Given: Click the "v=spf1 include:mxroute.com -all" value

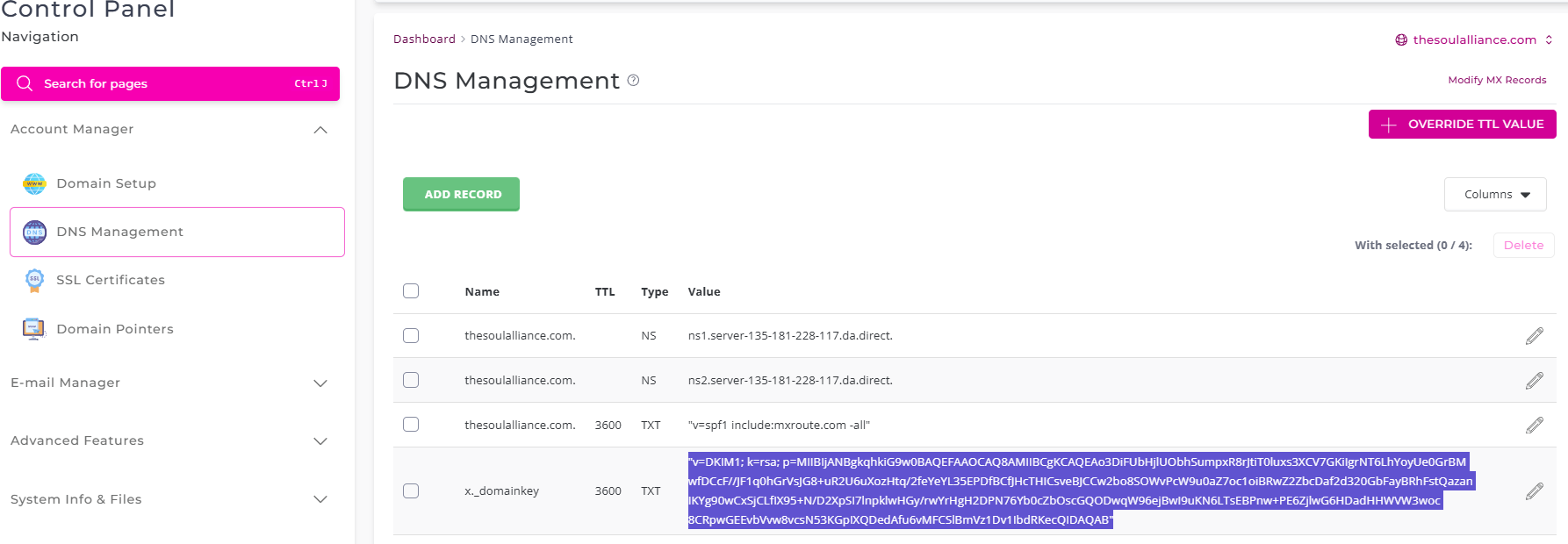Looking at the screenshot, I should [779, 426].
